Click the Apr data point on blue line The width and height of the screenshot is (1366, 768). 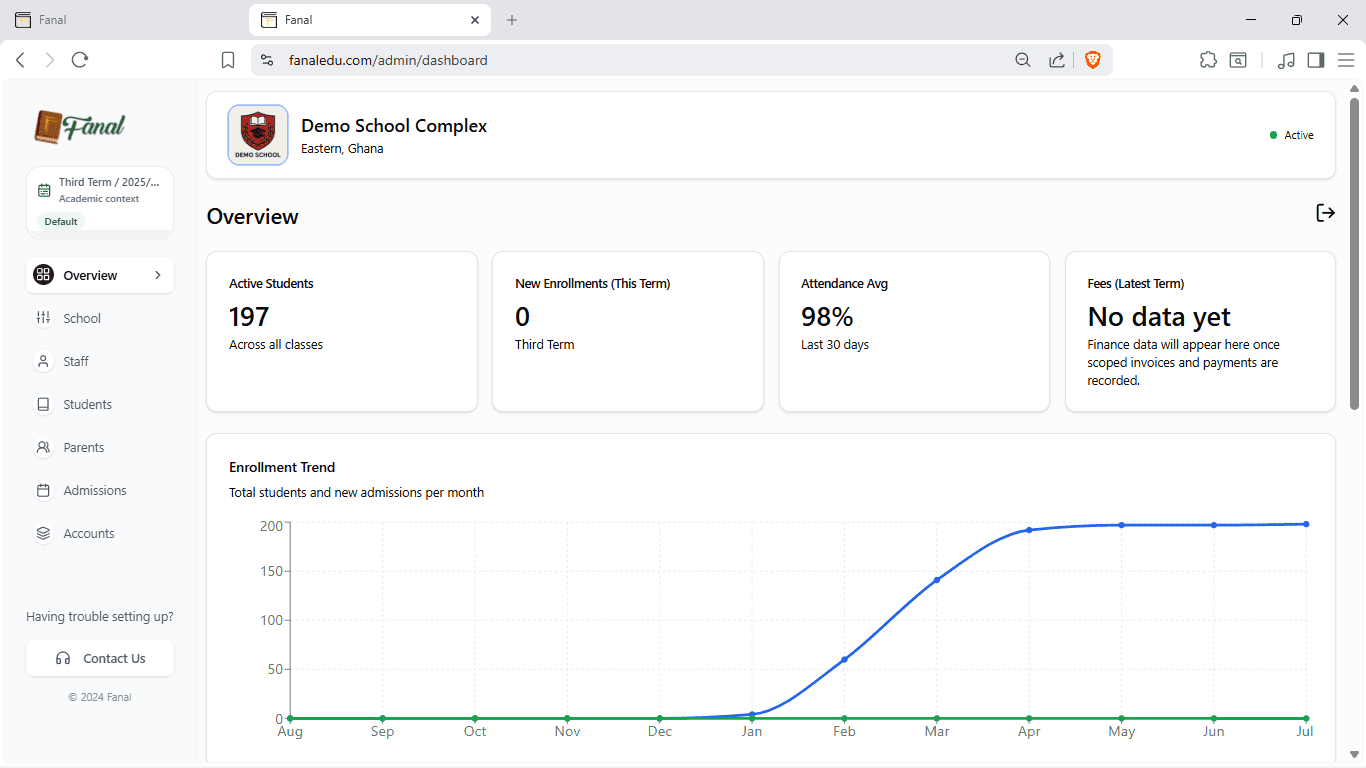[x=1029, y=530]
